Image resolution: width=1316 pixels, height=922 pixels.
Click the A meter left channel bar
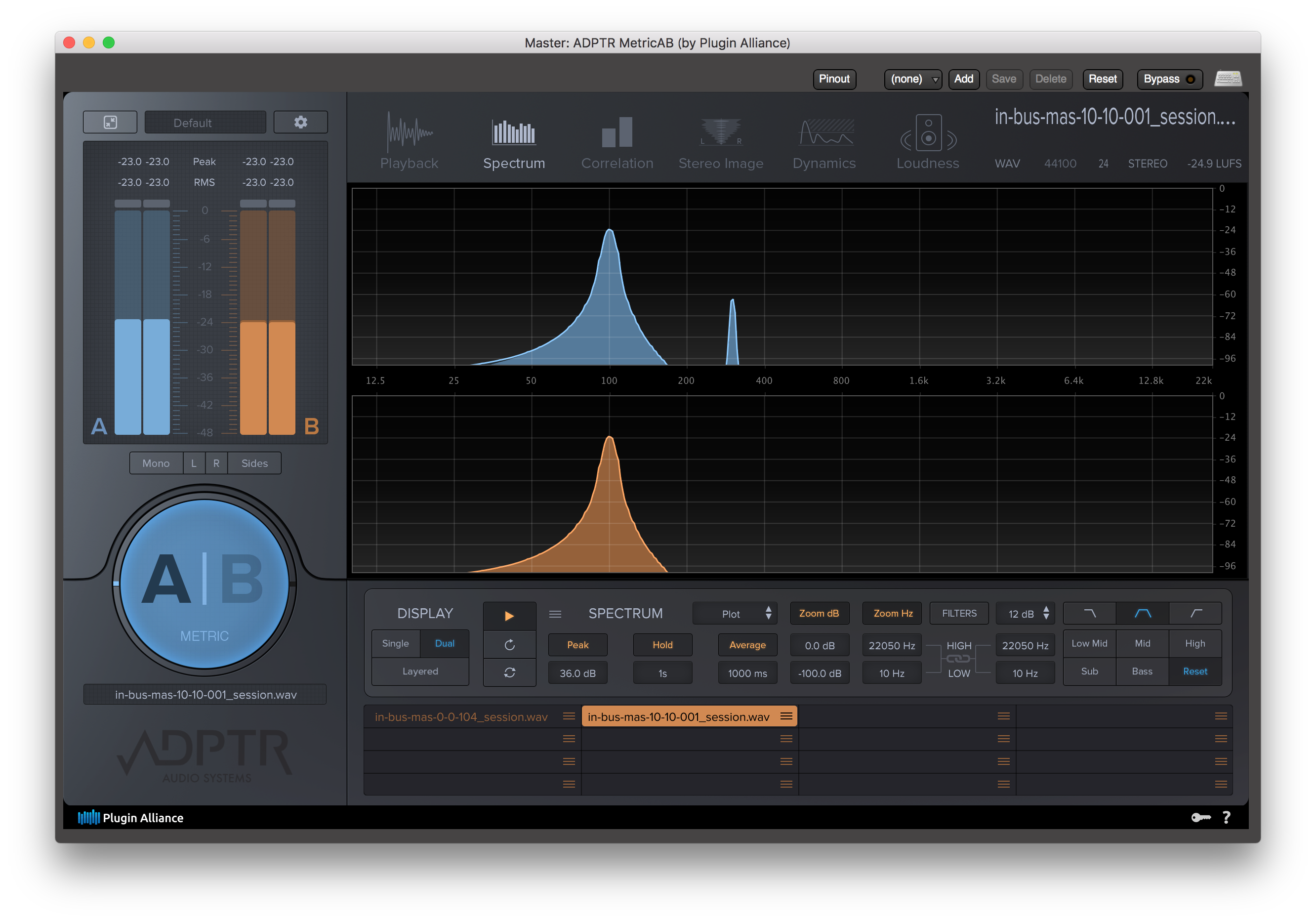tap(128, 322)
